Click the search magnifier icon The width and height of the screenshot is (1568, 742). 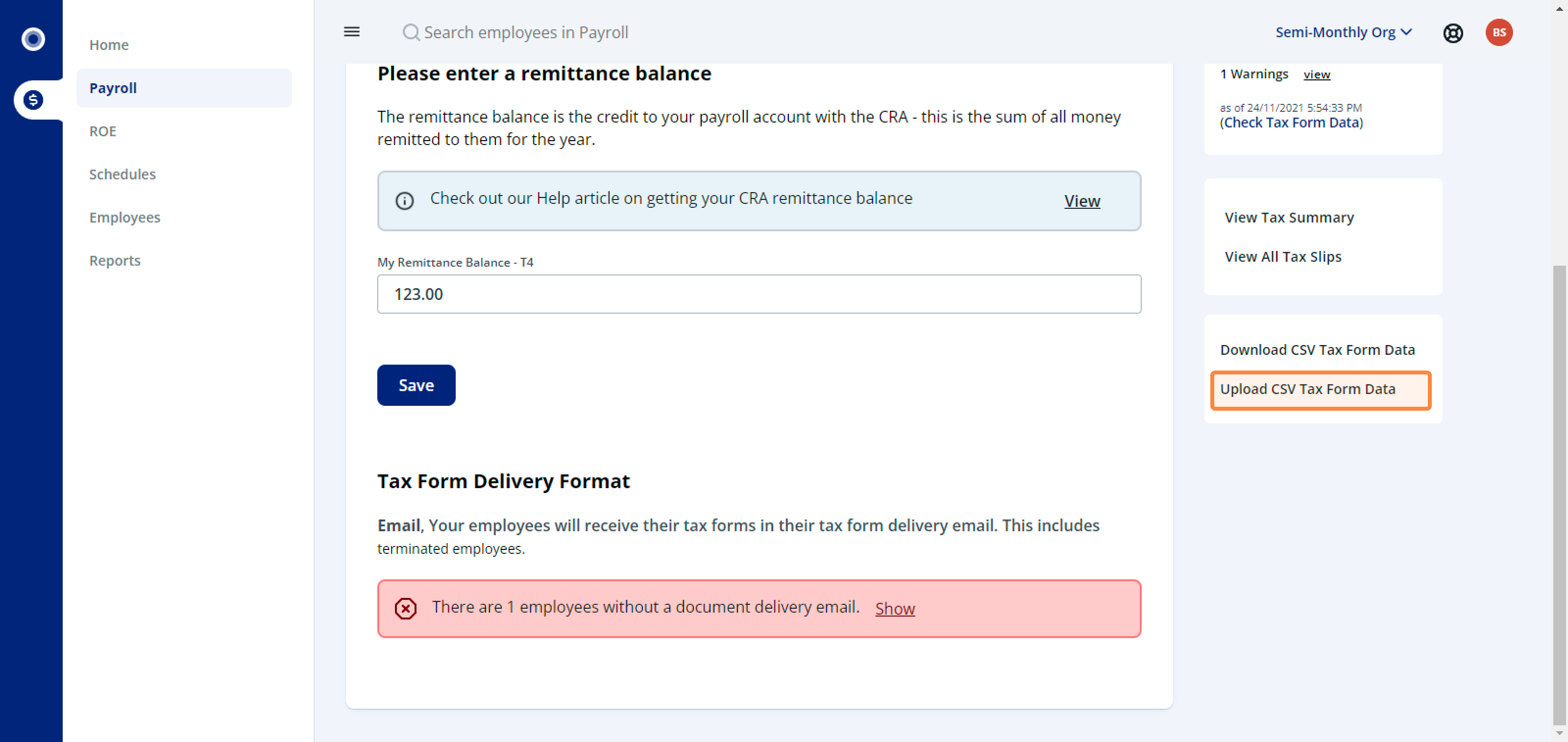[x=411, y=32]
